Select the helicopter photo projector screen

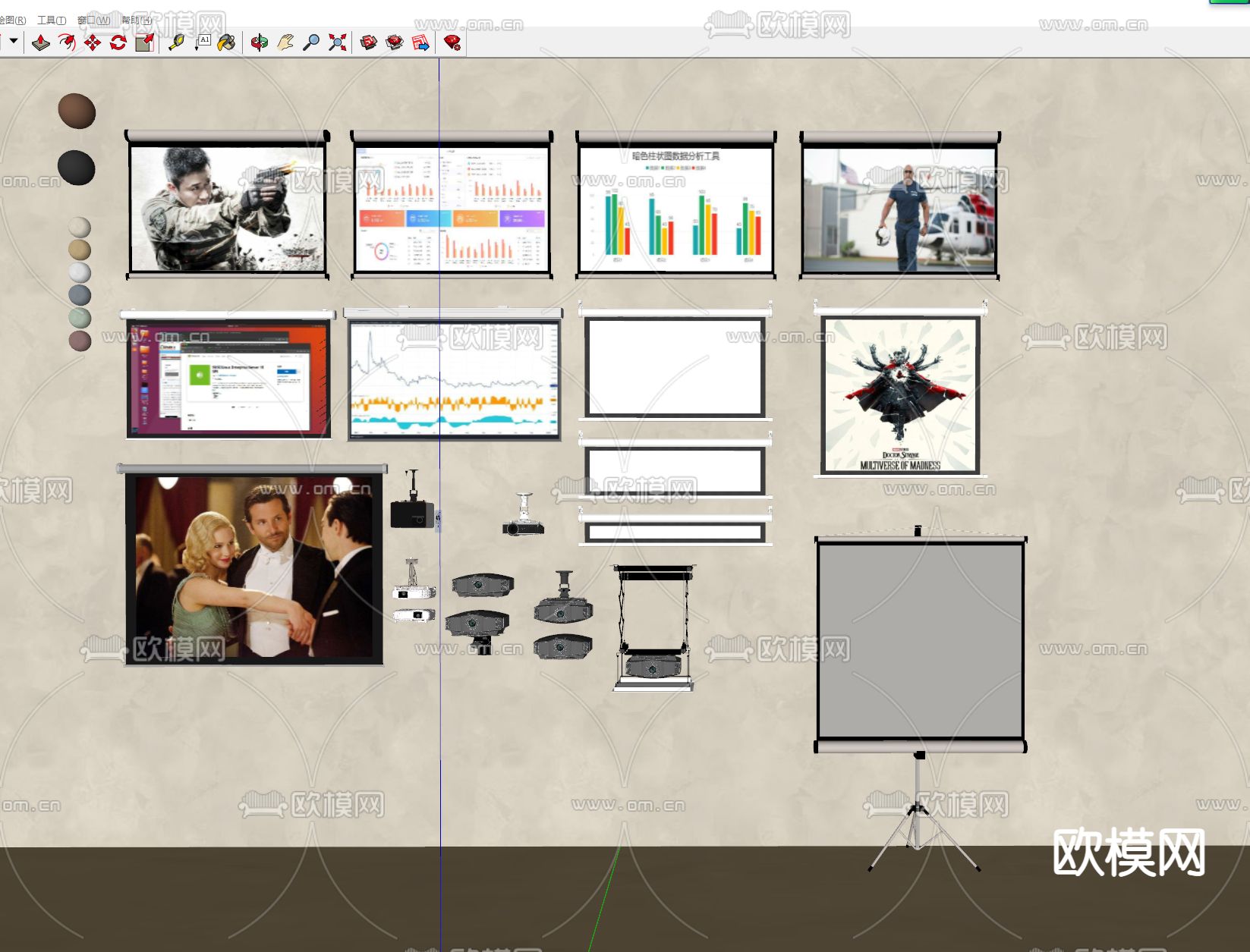[x=899, y=205]
